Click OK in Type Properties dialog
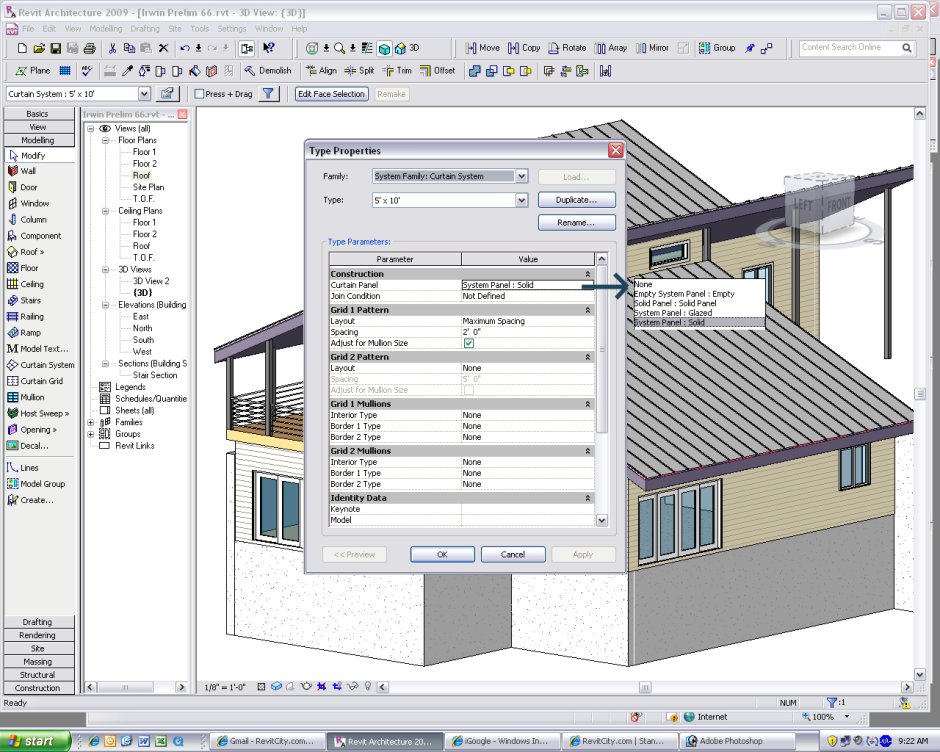This screenshot has height=752, width=940. 442,554
